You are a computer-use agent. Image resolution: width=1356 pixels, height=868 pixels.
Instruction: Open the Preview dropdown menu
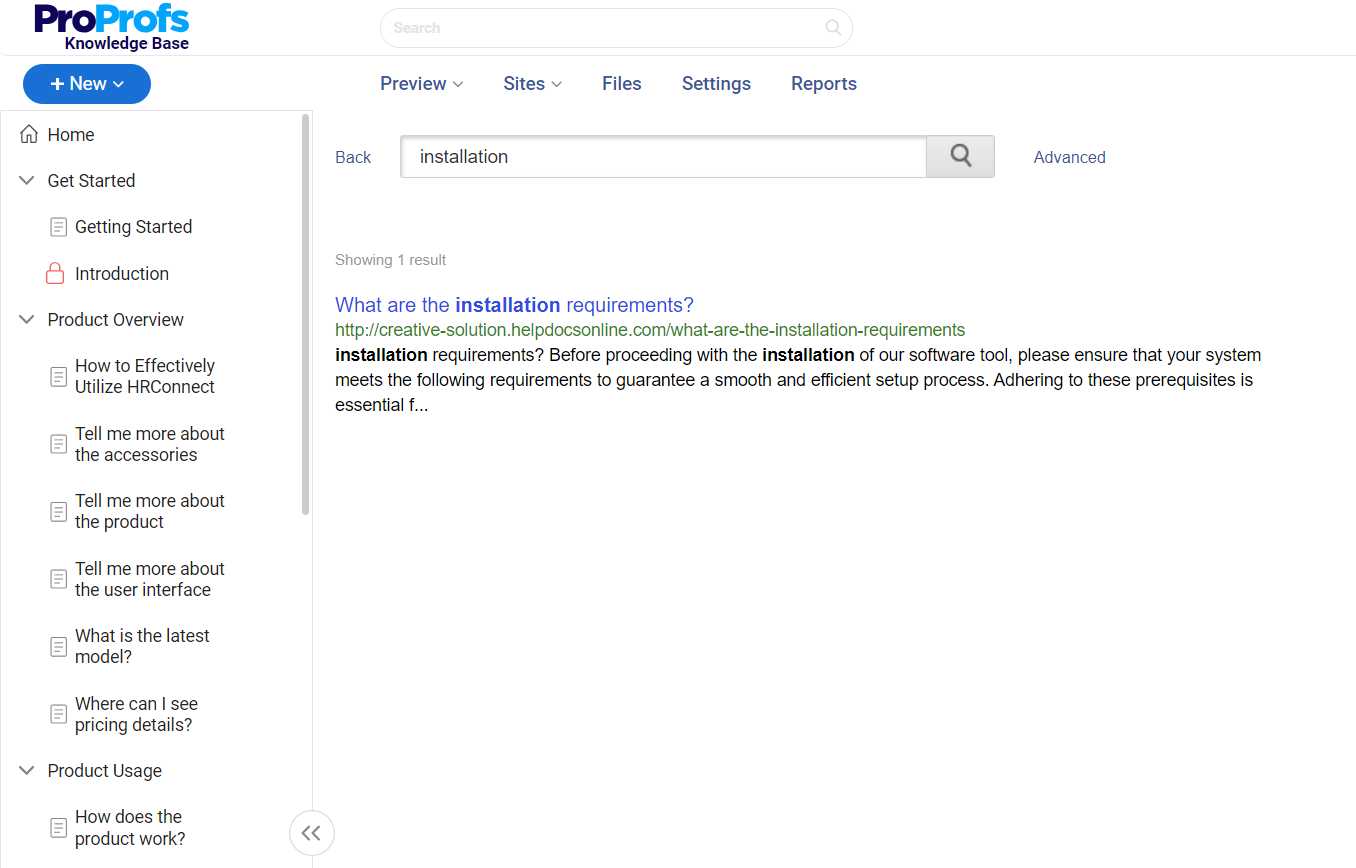[421, 84]
